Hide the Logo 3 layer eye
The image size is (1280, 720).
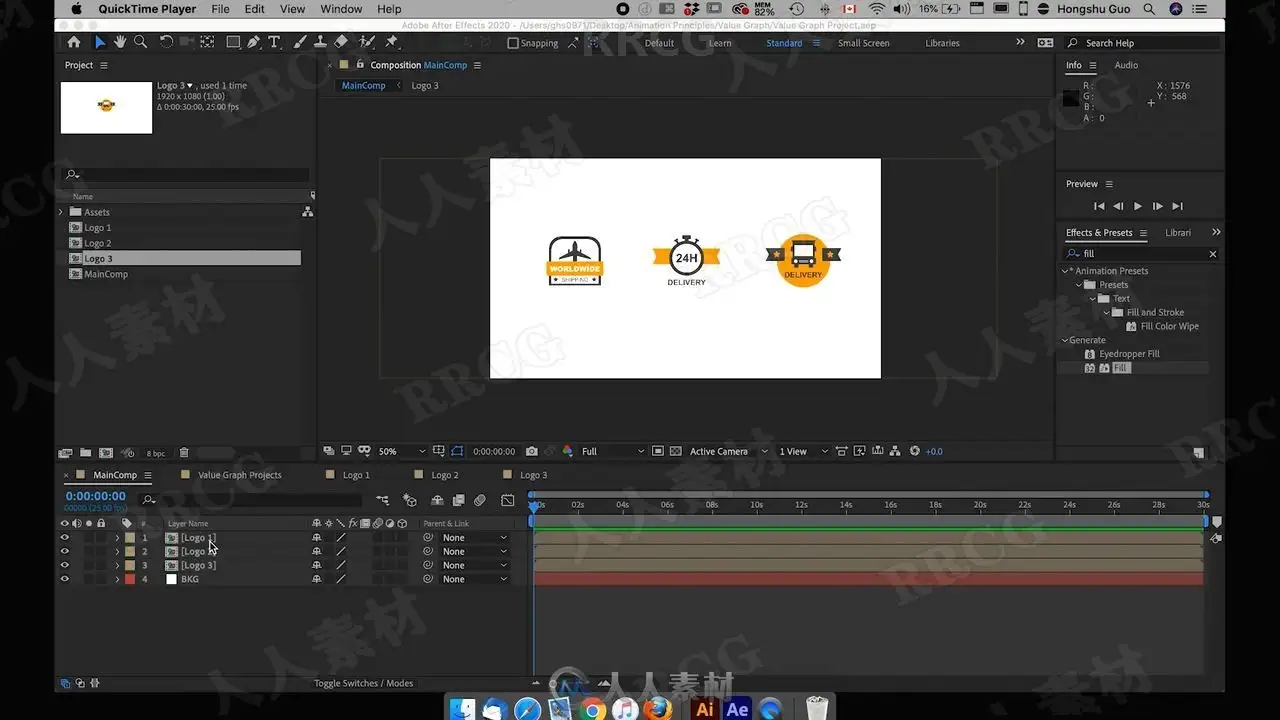pos(65,565)
